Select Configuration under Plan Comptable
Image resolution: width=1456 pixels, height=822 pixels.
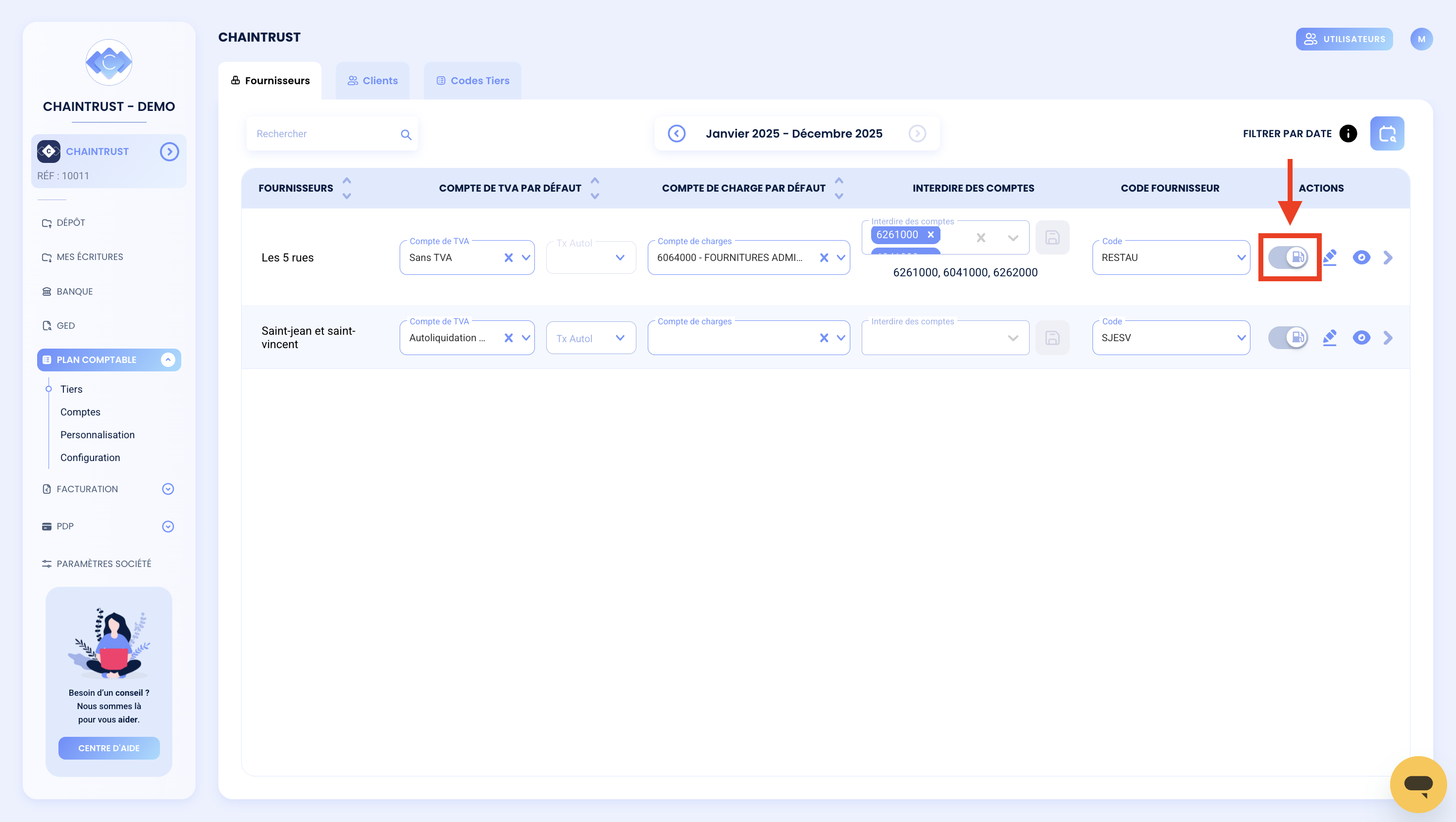pos(90,458)
